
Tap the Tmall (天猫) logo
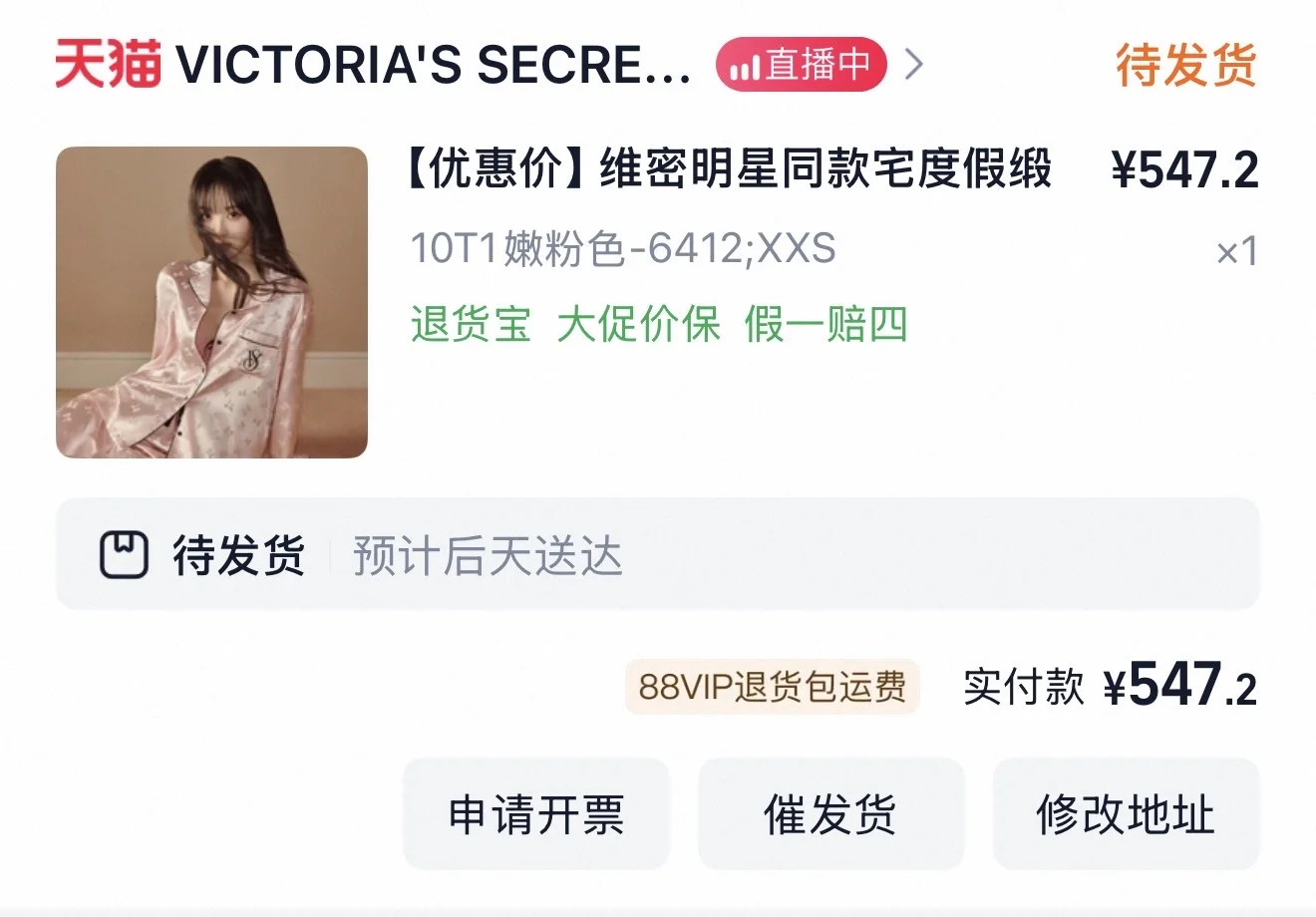[x=108, y=65]
